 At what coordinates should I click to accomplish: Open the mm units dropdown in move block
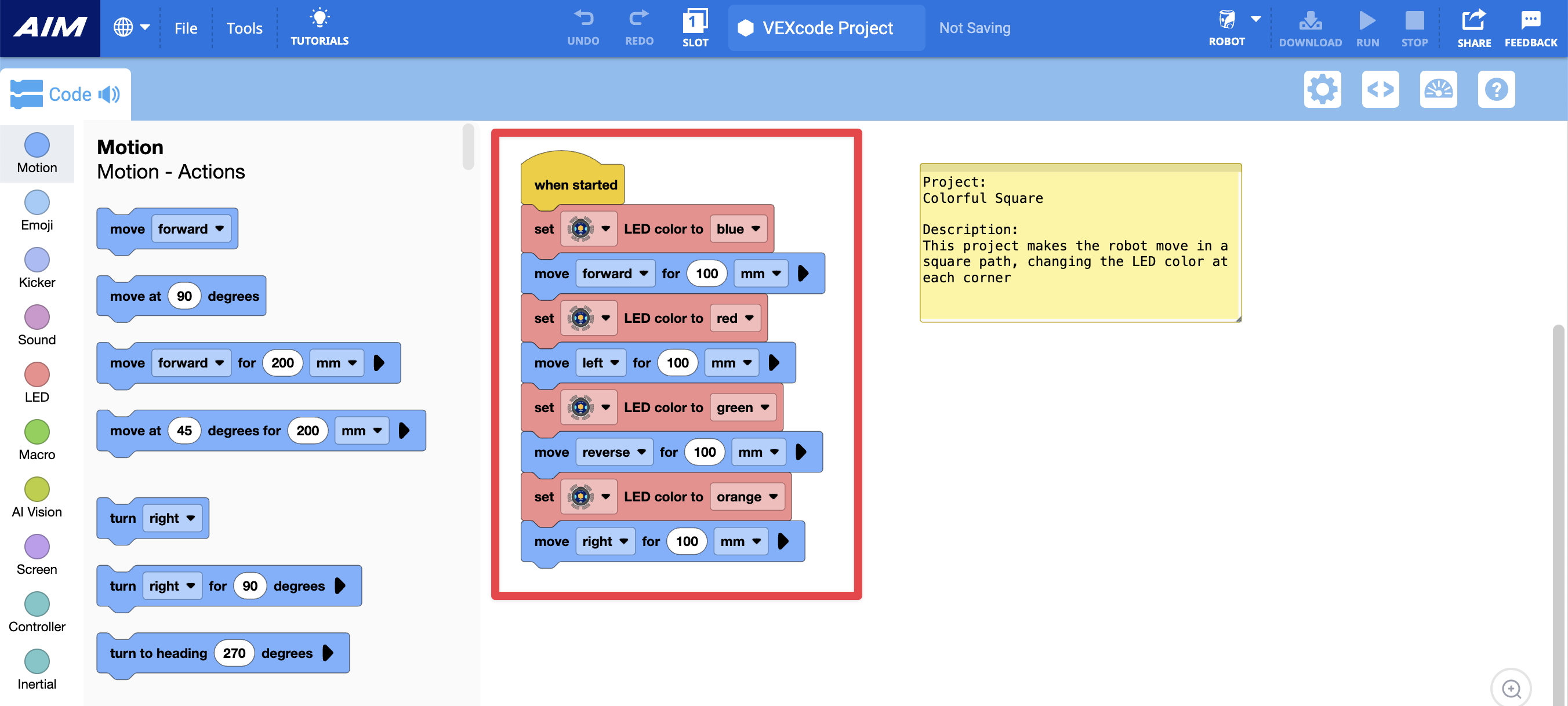[760, 273]
